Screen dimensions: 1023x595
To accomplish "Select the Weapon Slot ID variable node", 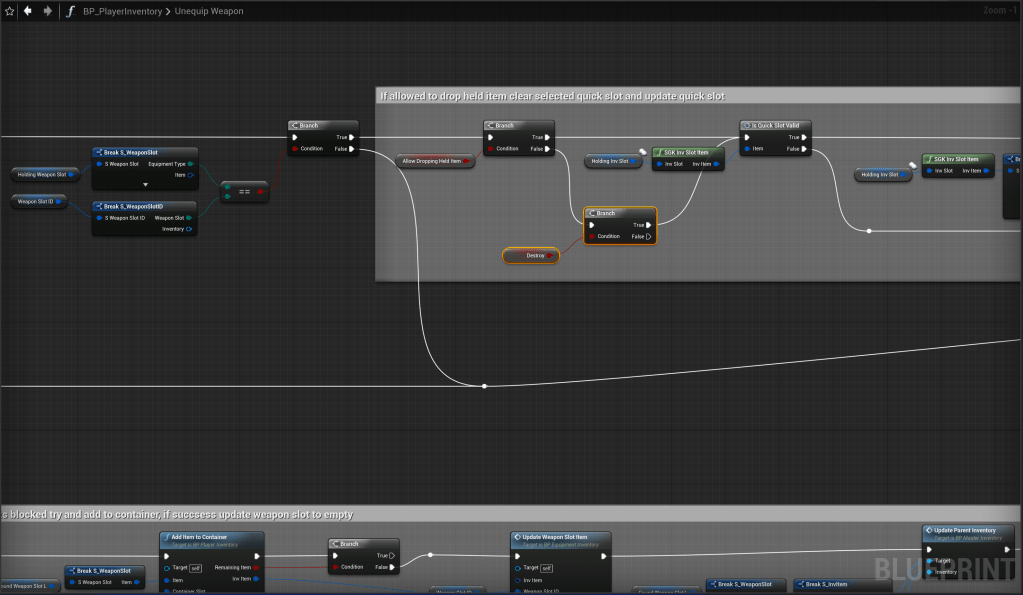I will click(40, 201).
